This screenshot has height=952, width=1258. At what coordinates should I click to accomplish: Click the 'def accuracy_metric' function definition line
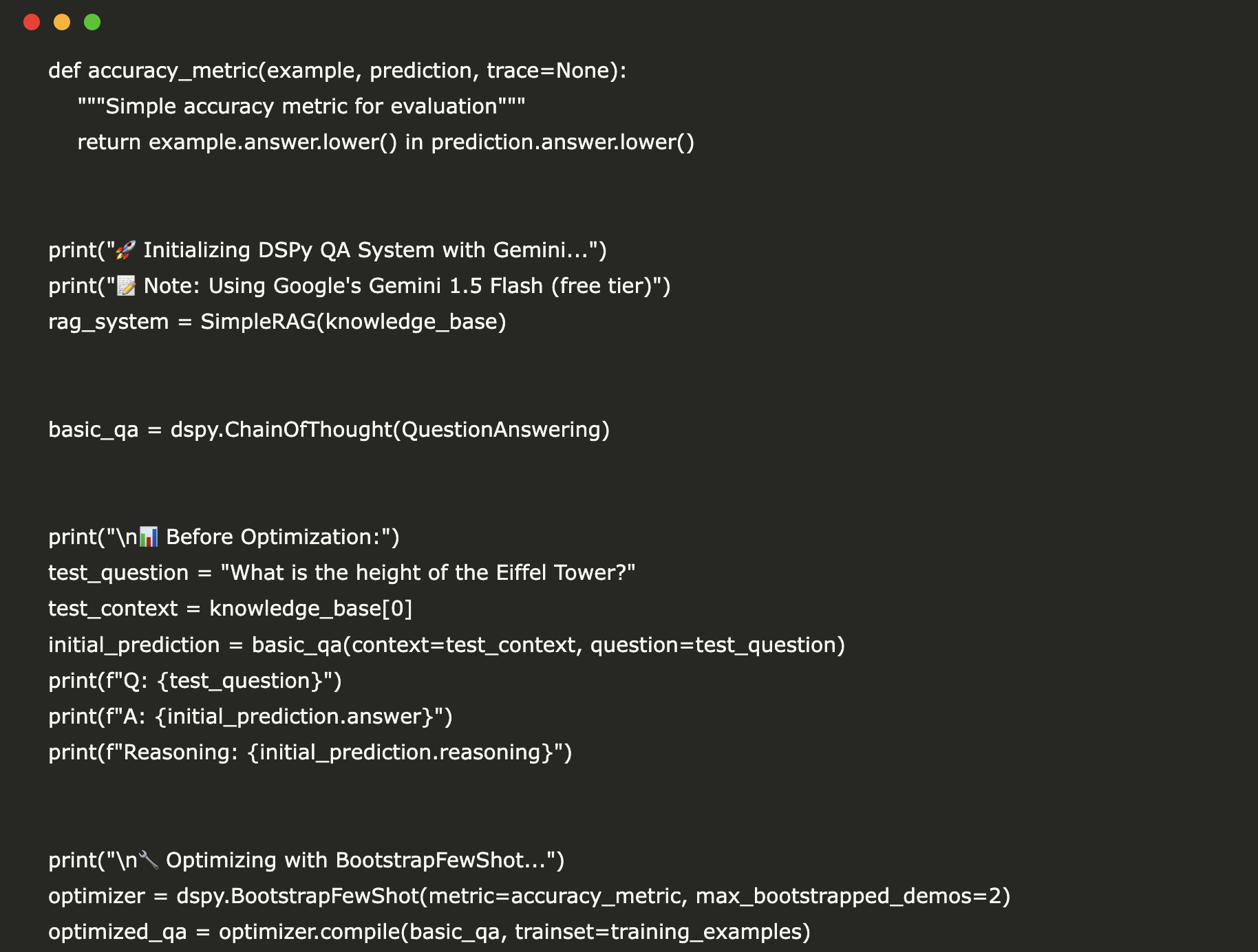click(337, 71)
